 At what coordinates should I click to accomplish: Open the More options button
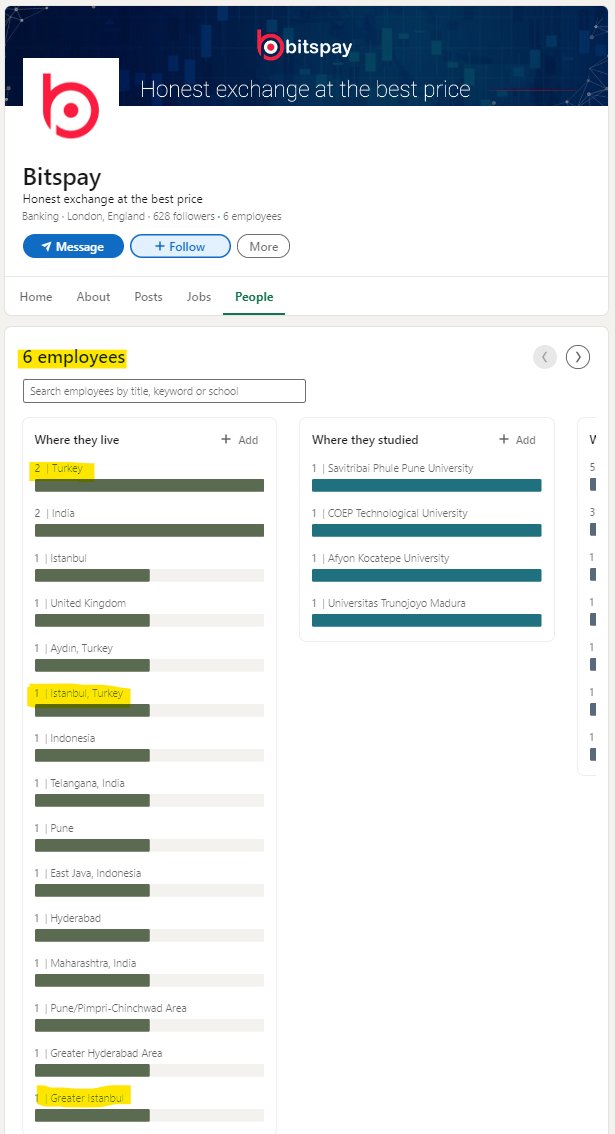coord(263,247)
